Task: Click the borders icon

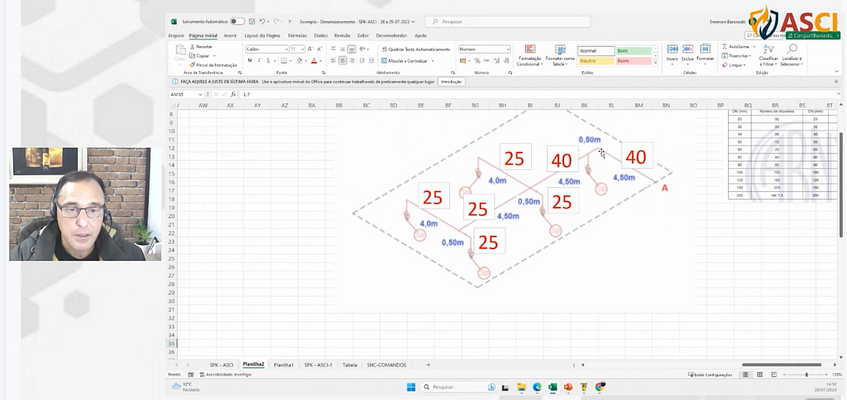Action: point(283,61)
